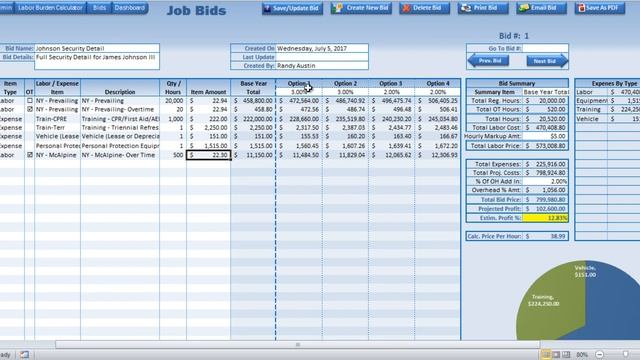Select the description Training - Triennial Refres
This screenshot has width=640, height=360.
pos(120,128)
